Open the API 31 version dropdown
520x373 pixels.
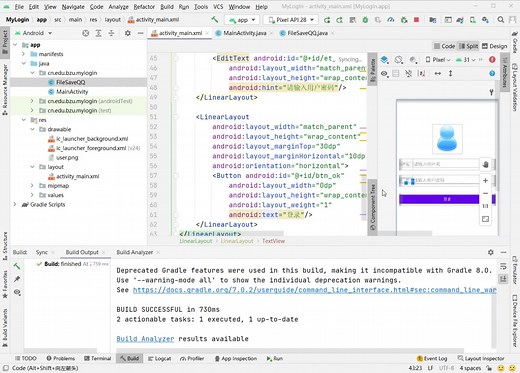(465, 60)
